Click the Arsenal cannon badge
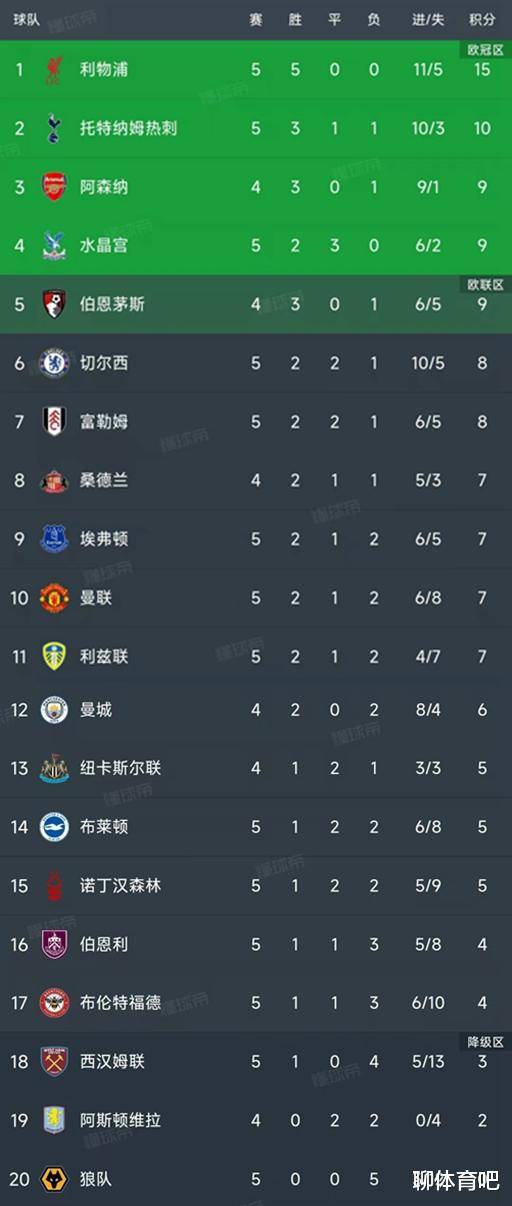The width and height of the screenshot is (512, 1206). 54,187
